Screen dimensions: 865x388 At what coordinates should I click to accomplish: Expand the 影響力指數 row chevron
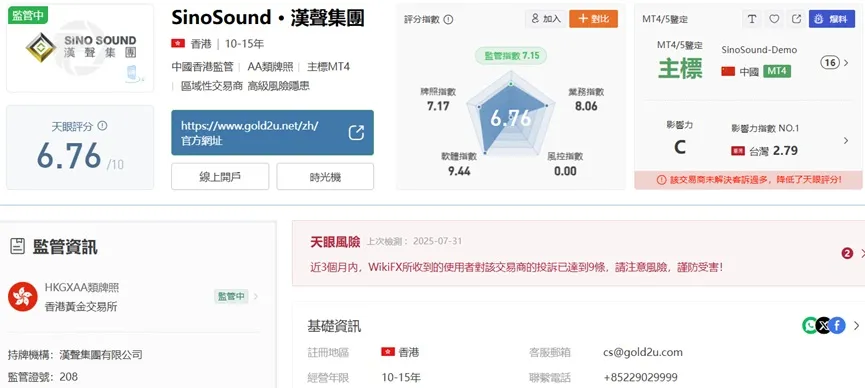click(846, 141)
